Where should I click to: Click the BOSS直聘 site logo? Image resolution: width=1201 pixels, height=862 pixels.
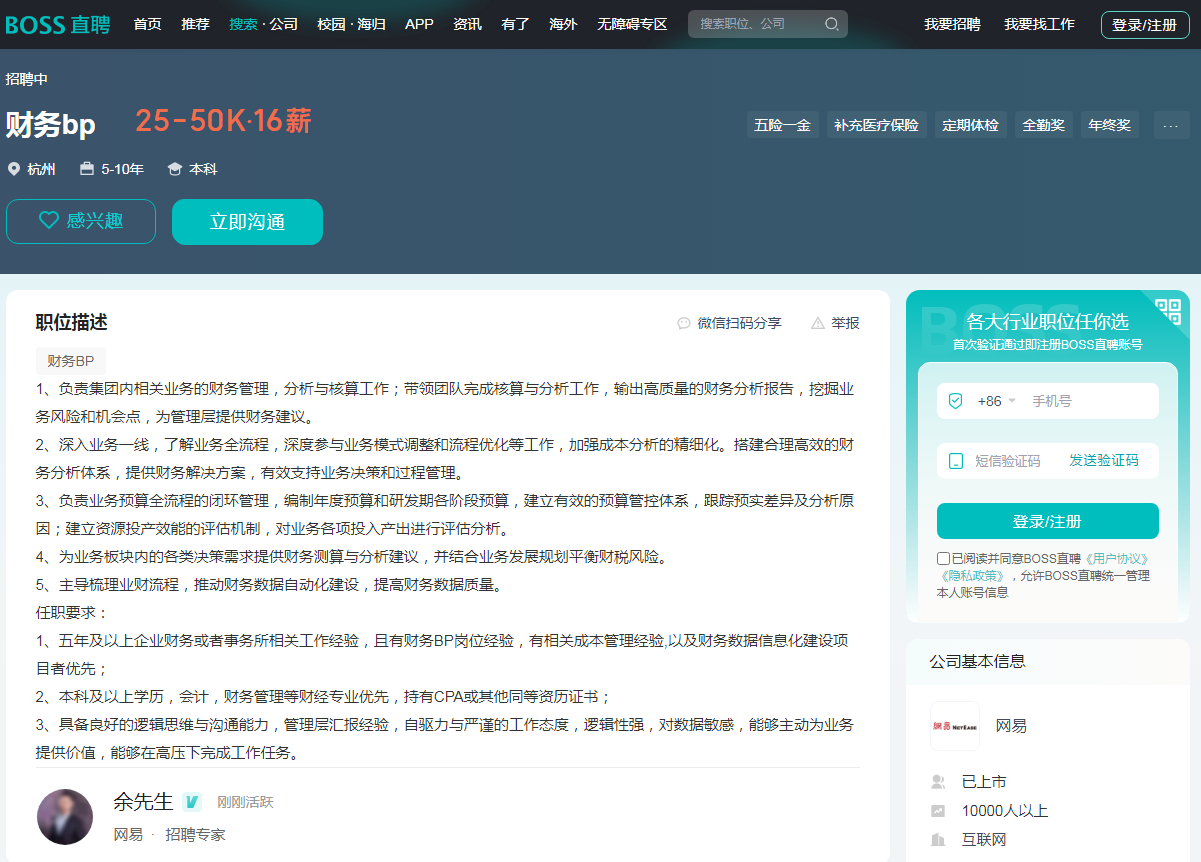click(57, 23)
